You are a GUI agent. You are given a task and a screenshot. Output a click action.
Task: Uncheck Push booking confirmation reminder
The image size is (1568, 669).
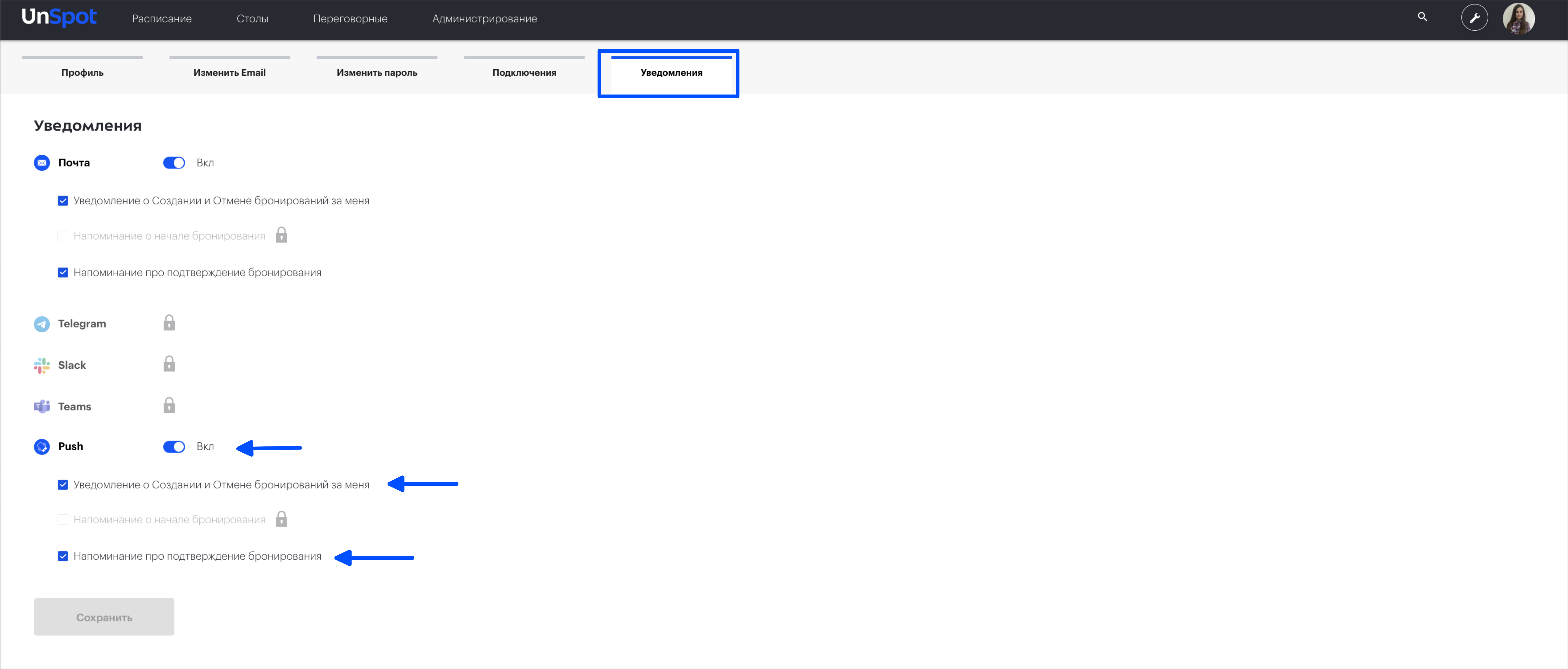(63, 556)
